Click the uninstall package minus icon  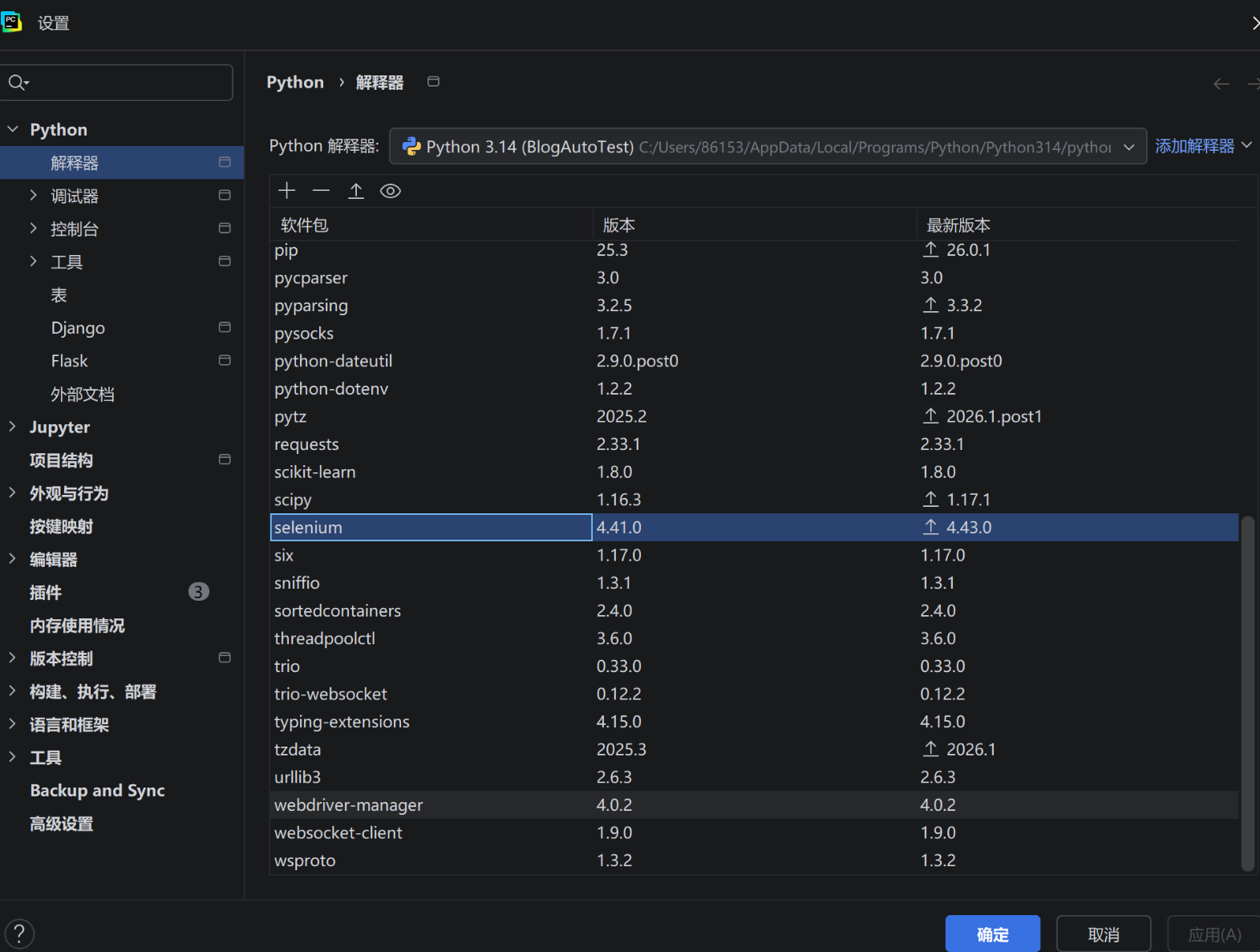(x=322, y=191)
